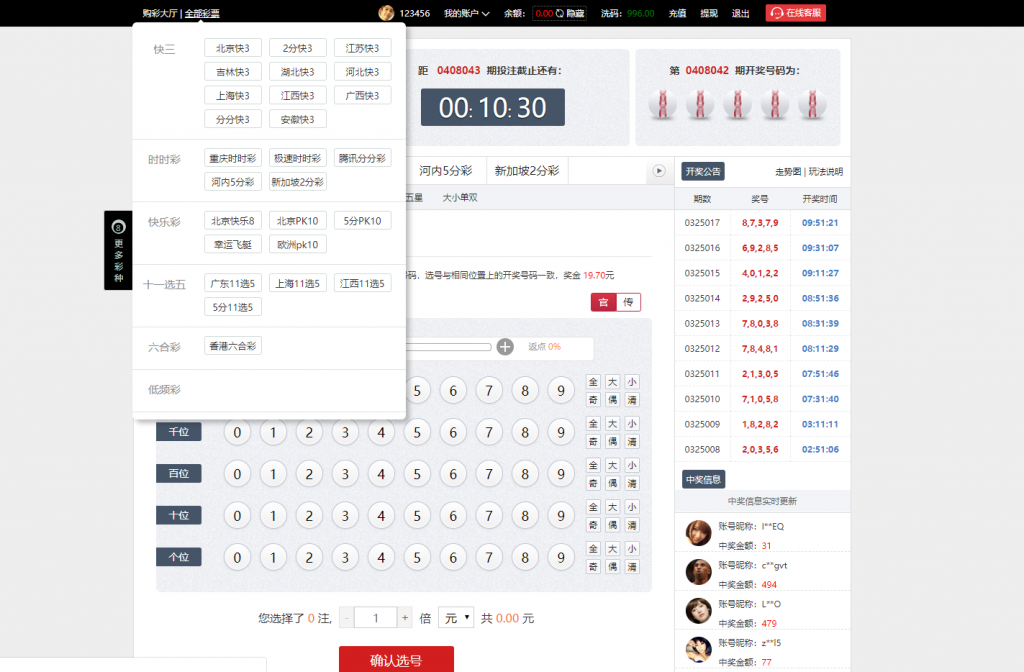Open the 全部彩票 lottery menu
The height and width of the screenshot is (672, 1024).
point(202,14)
